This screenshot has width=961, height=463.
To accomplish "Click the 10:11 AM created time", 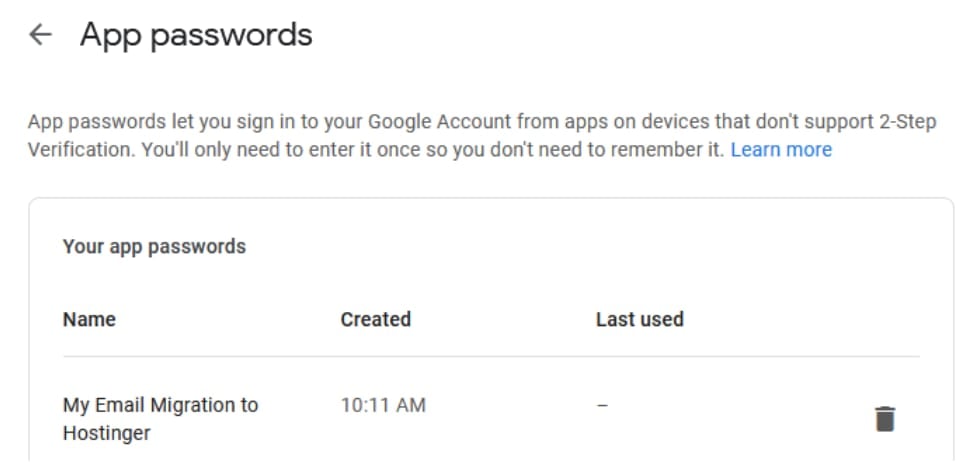I will [383, 405].
